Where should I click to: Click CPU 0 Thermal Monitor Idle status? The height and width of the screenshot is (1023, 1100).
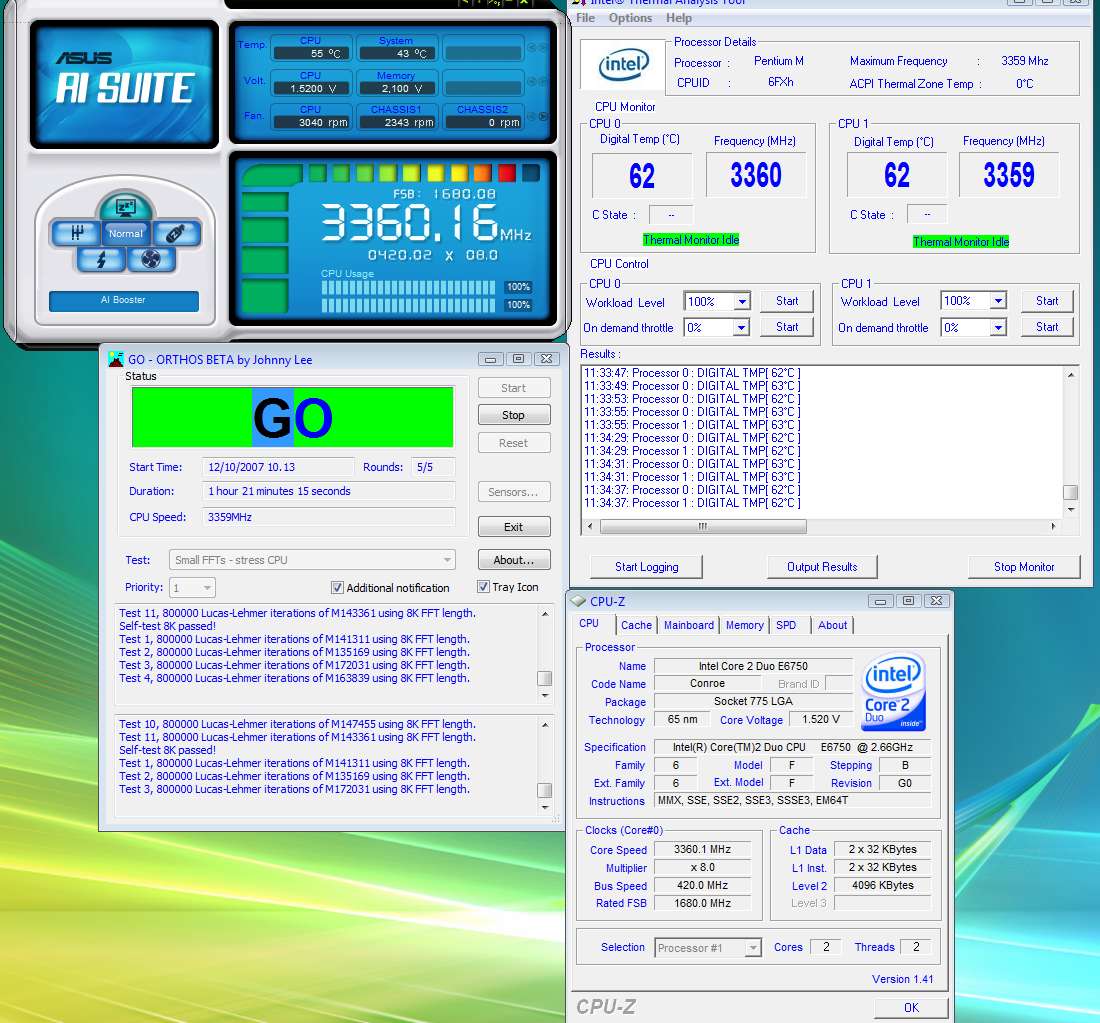pos(691,240)
